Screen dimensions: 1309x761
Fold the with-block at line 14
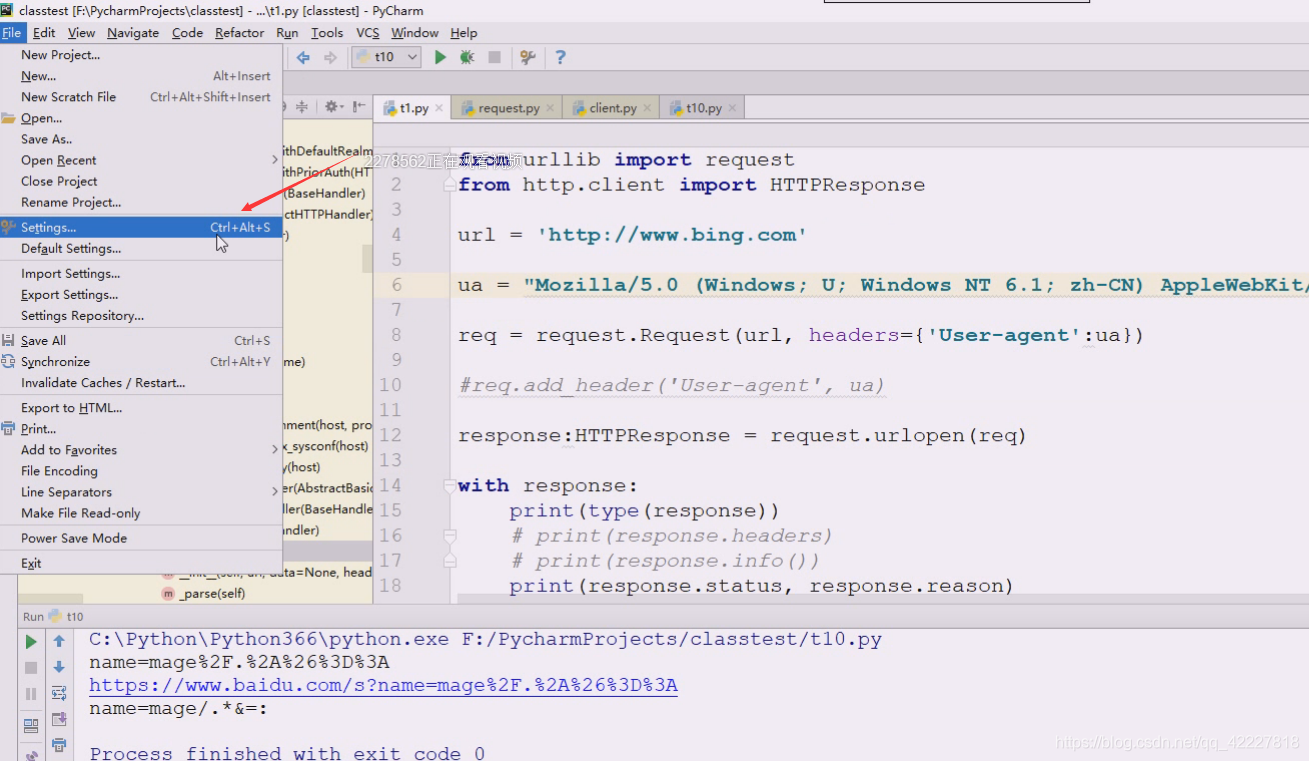[x=450, y=486]
